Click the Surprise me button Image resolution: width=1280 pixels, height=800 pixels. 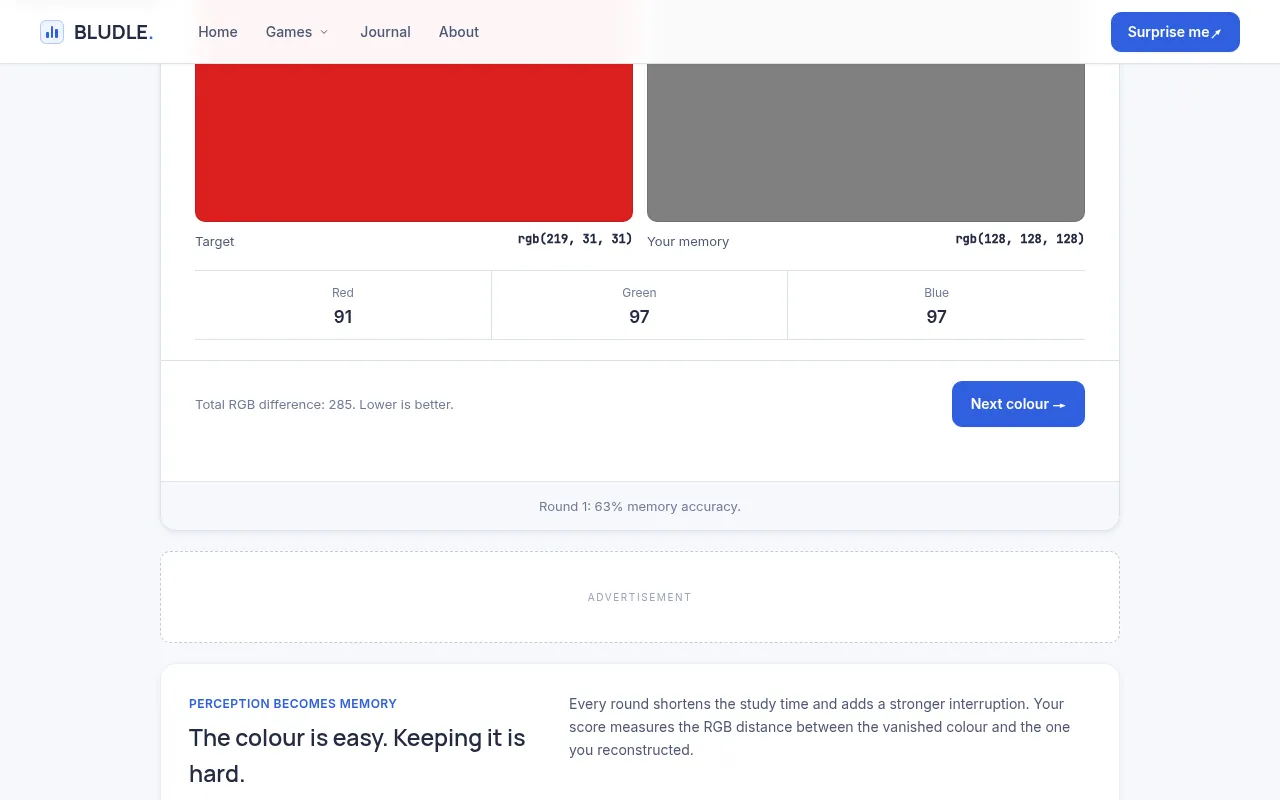pyautogui.click(x=1175, y=32)
